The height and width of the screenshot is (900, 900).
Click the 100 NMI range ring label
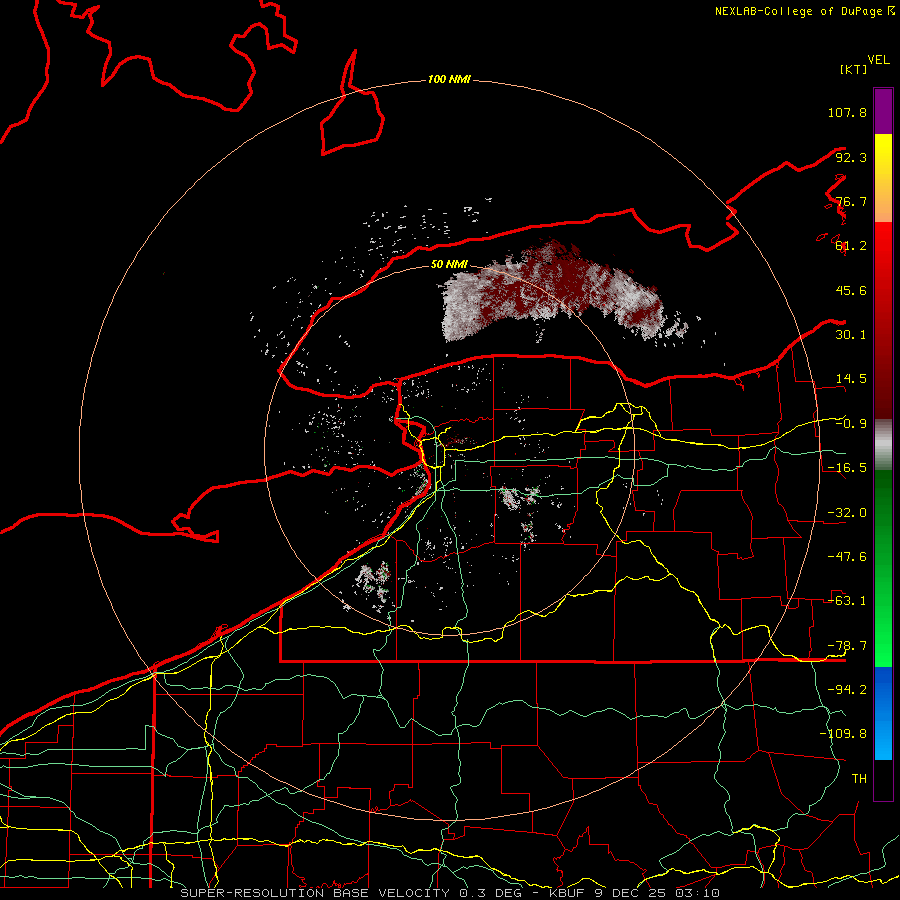pos(449,79)
